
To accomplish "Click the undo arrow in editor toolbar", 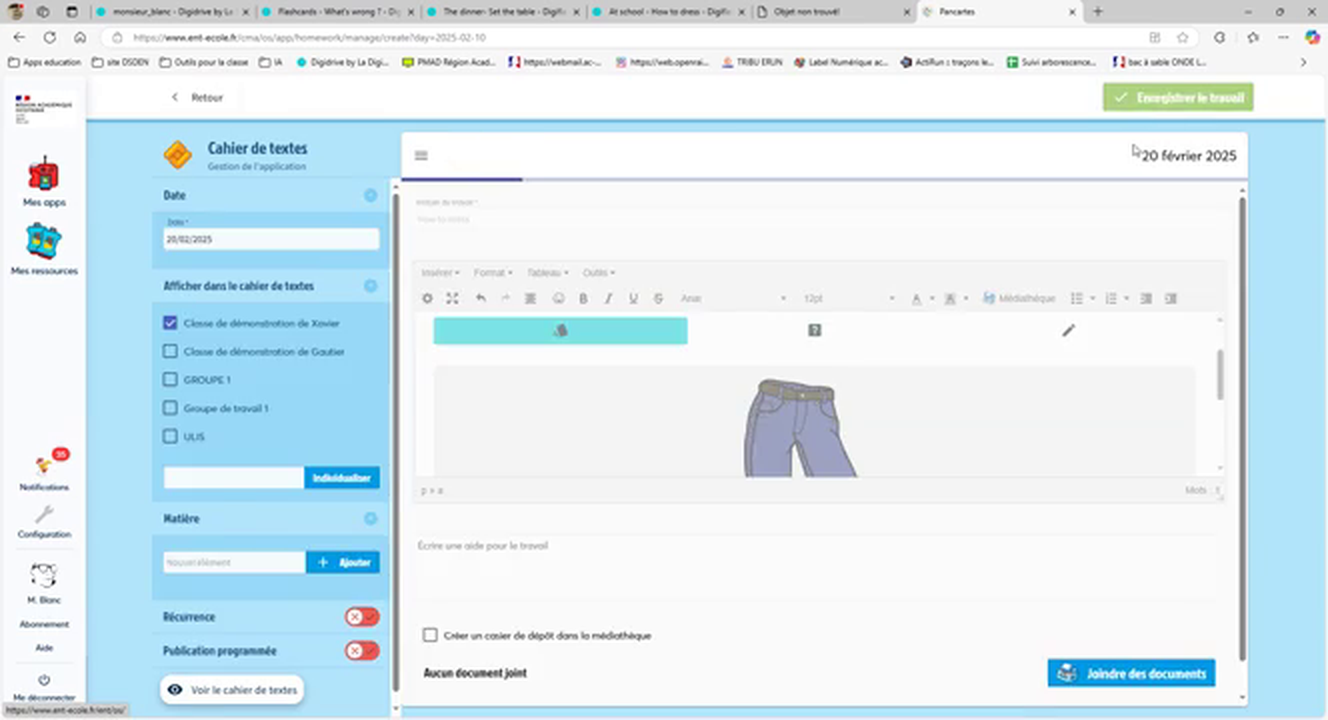I will click(x=480, y=299).
